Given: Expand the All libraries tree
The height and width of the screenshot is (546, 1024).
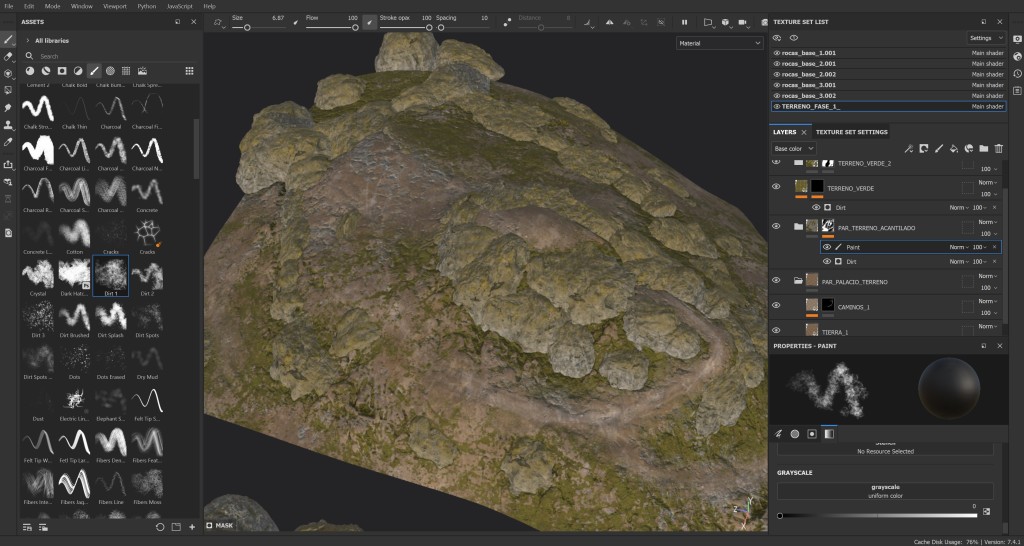Looking at the screenshot, I should tap(27, 40).
